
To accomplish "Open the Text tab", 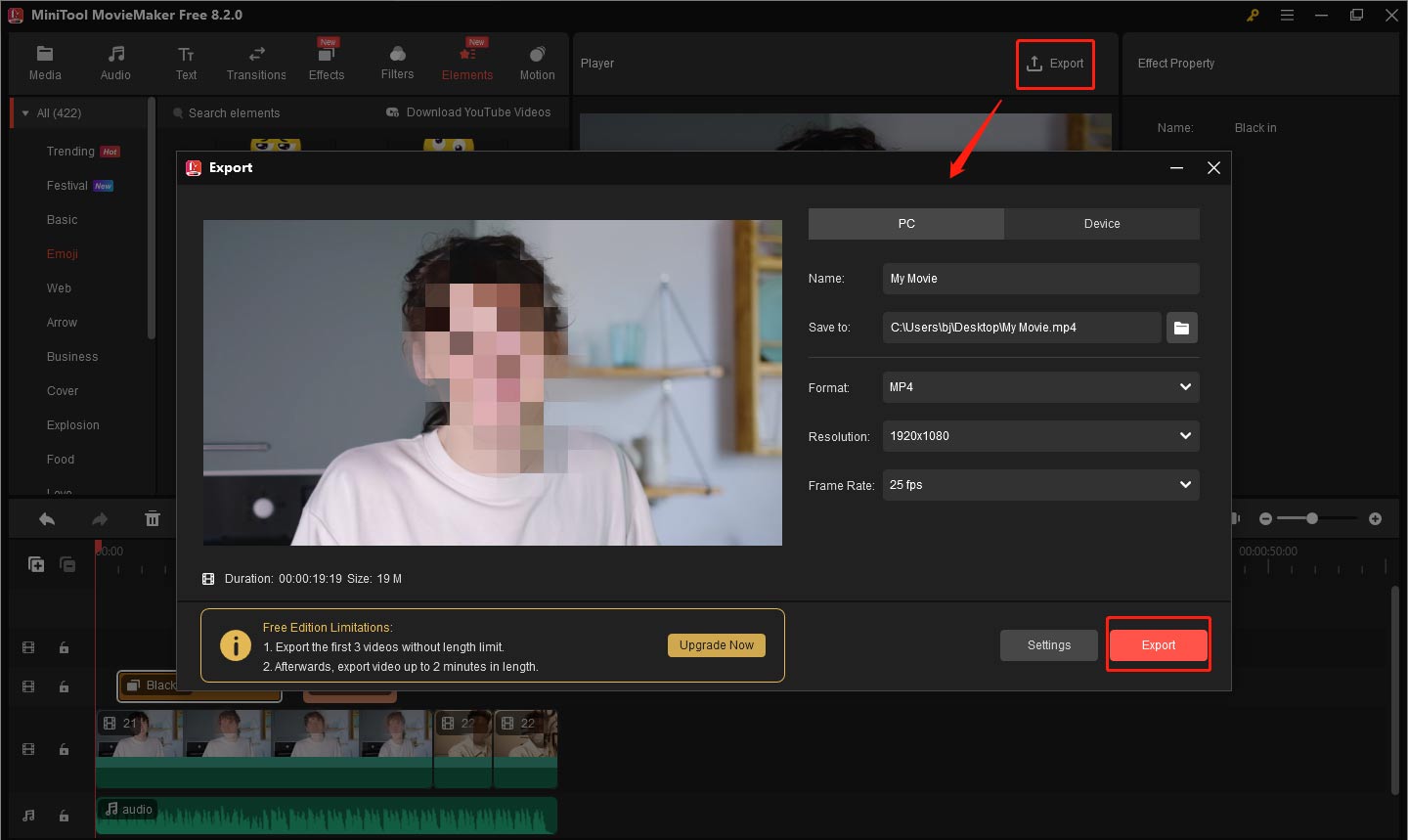I will click(186, 64).
